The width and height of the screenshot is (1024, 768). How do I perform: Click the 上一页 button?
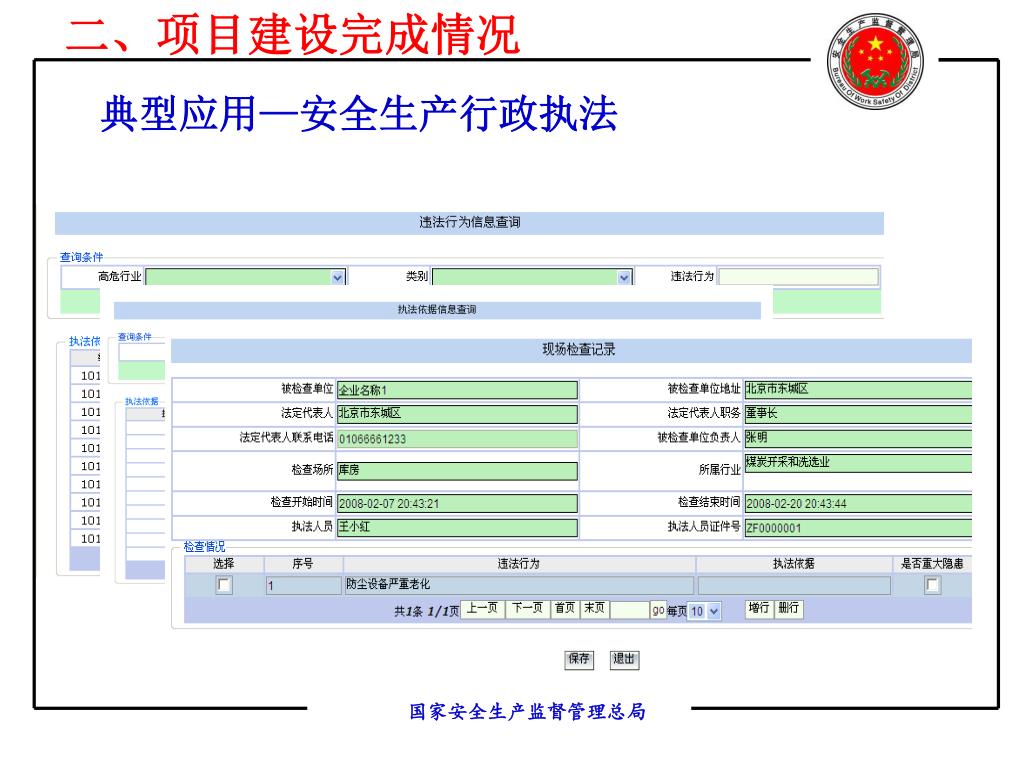pyautogui.click(x=482, y=609)
